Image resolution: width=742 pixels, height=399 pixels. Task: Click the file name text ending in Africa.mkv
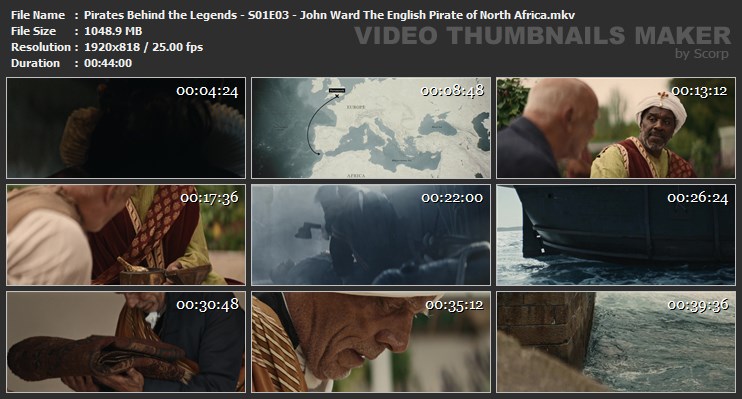(x=329, y=15)
